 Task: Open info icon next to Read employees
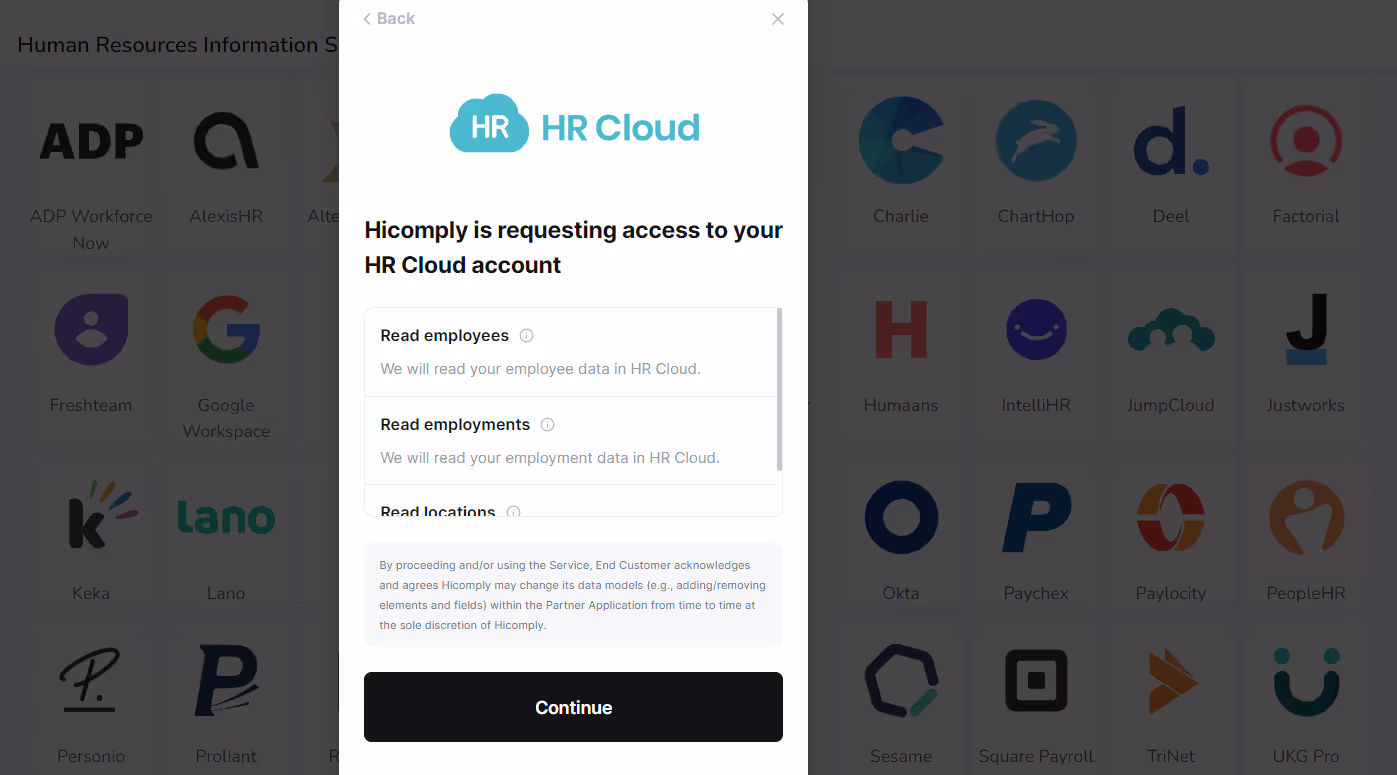[x=527, y=336]
